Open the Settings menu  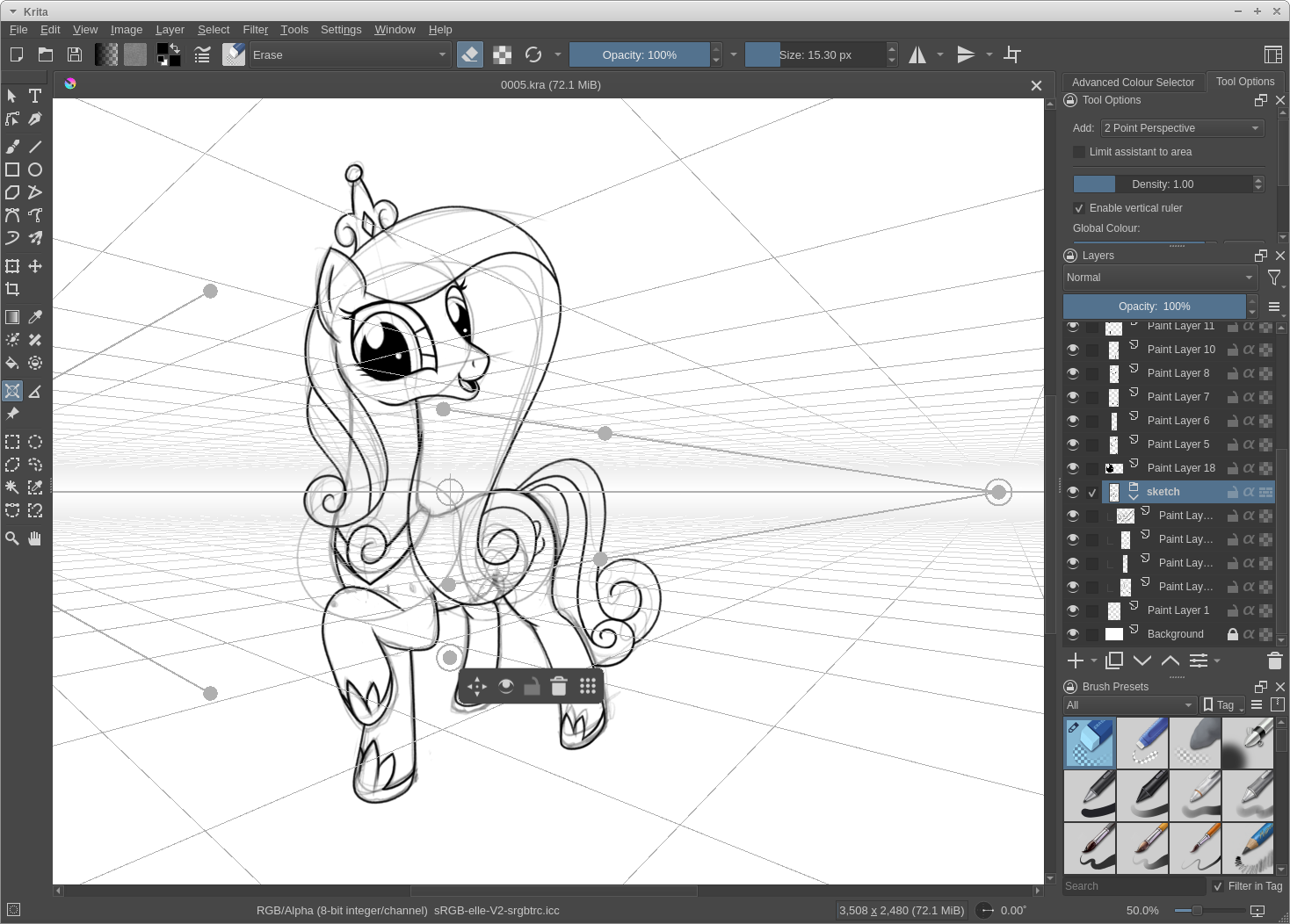click(x=341, y=29)
